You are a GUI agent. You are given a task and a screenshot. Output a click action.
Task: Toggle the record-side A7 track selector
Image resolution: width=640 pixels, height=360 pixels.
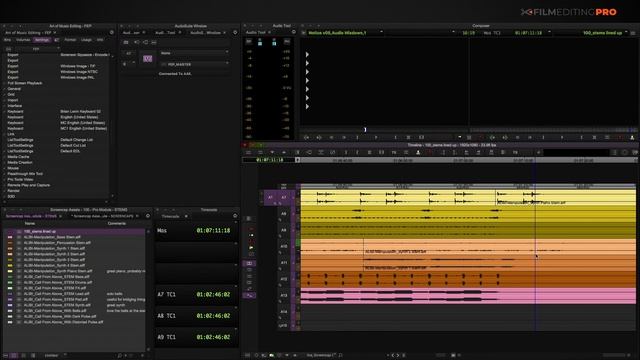coord(284,198)
